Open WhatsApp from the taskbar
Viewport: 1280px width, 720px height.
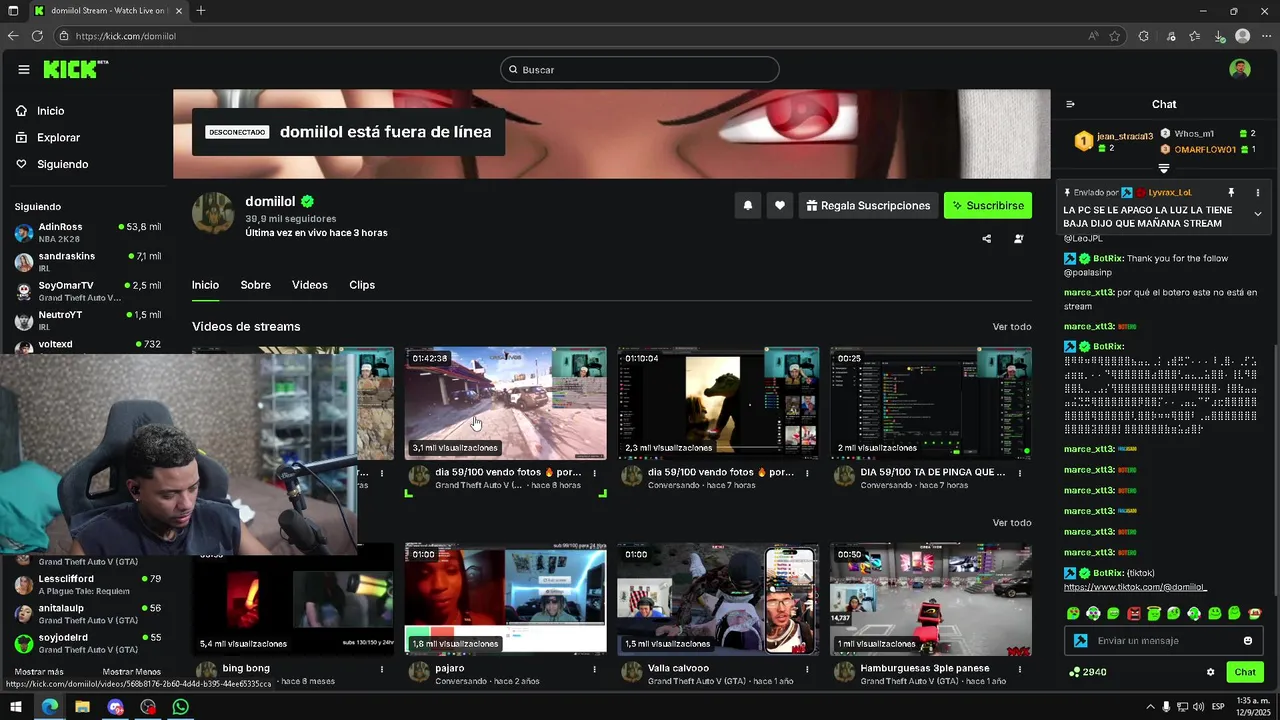[x=180, y=706]
